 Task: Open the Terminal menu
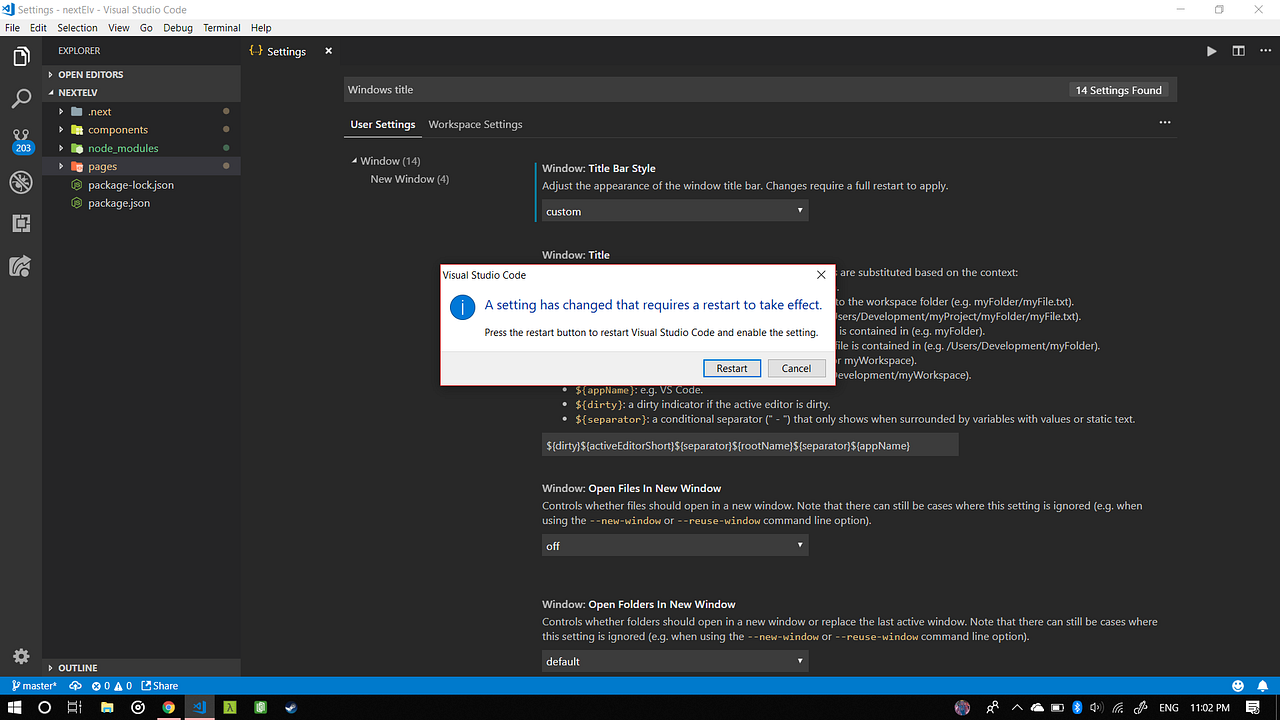point(221,27)
